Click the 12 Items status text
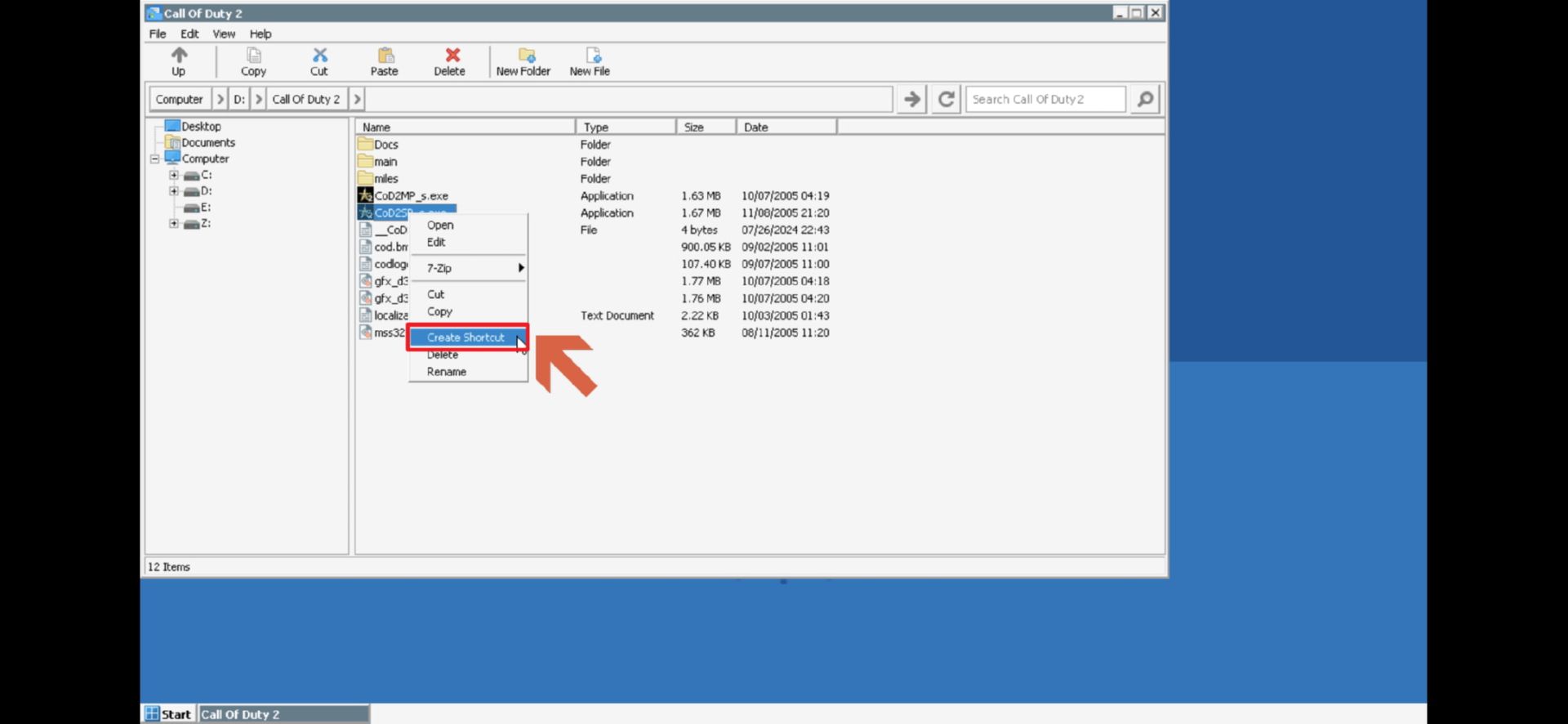 (168, 566)
